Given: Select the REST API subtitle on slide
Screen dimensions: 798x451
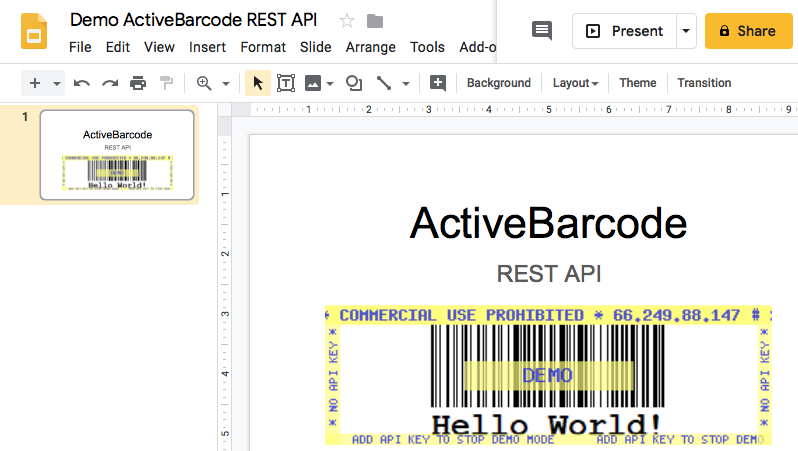Looking at the screenshot, I should pos(549,274).
